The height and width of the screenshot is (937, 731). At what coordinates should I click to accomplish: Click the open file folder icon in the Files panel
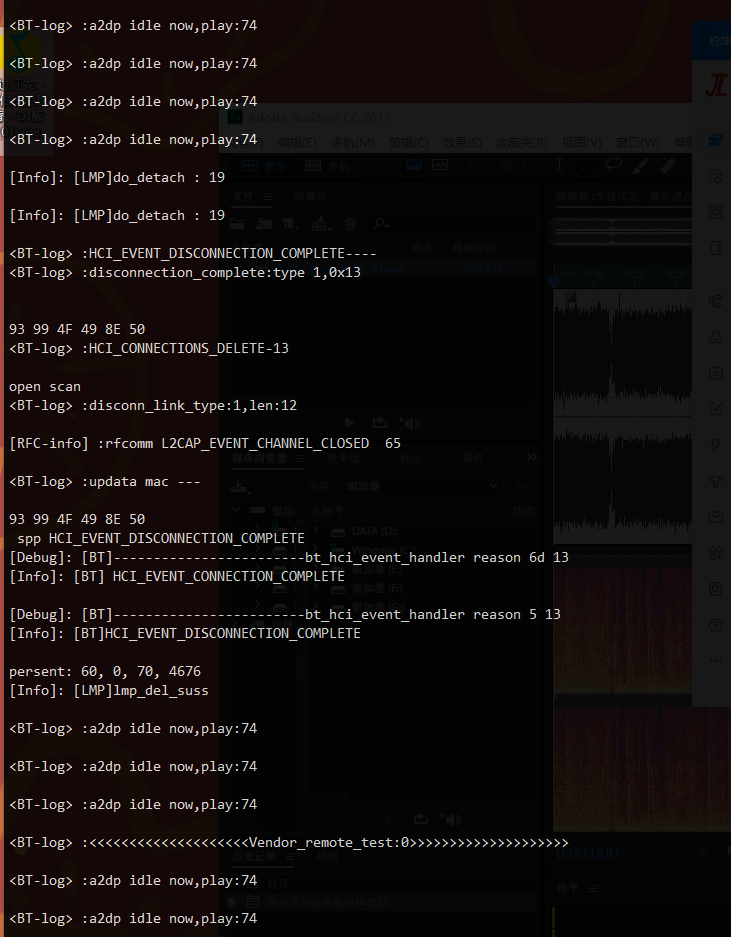tap(237, 224)
